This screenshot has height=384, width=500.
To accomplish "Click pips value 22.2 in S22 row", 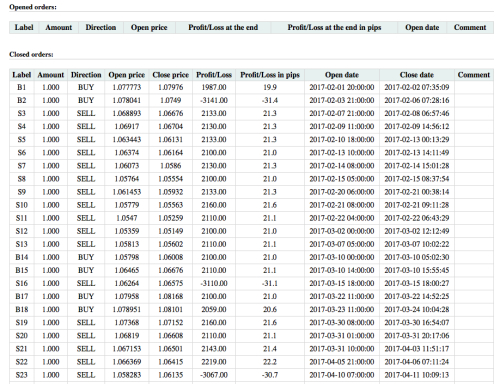I will (x=270, y=362).
